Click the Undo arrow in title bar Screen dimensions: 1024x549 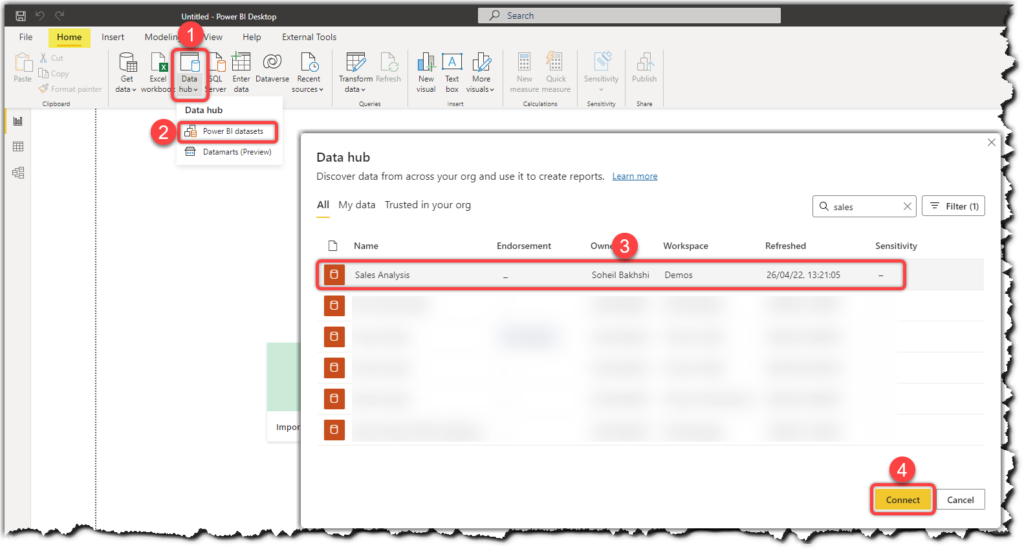[x=40, y=16]
